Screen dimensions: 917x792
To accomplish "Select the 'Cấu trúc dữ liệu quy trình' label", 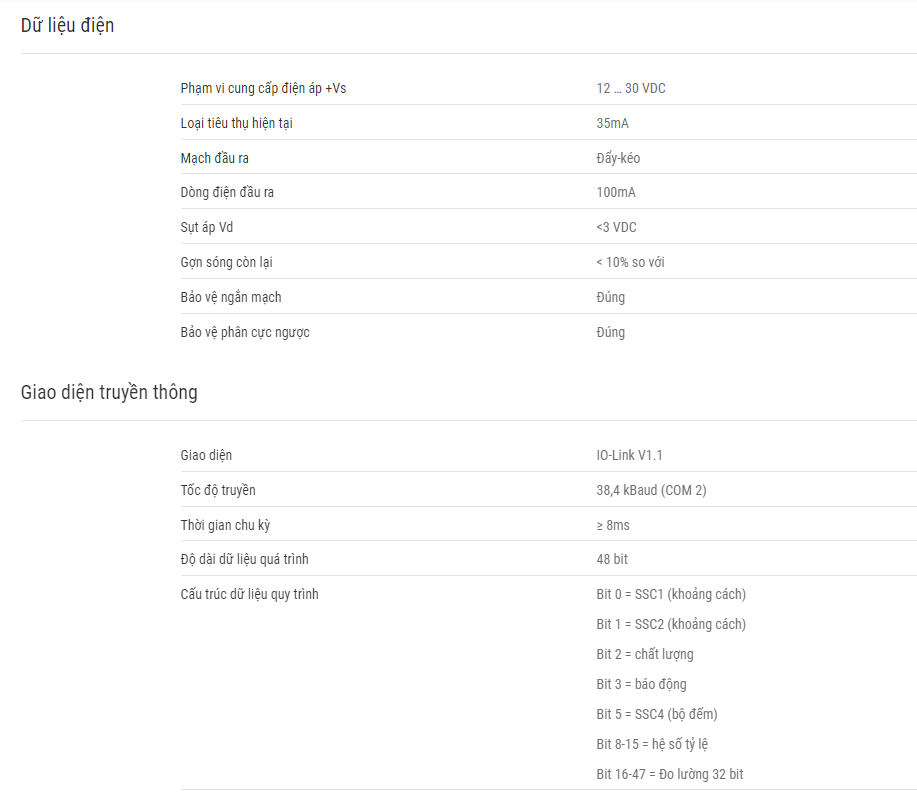I will [x=249, y=594].
